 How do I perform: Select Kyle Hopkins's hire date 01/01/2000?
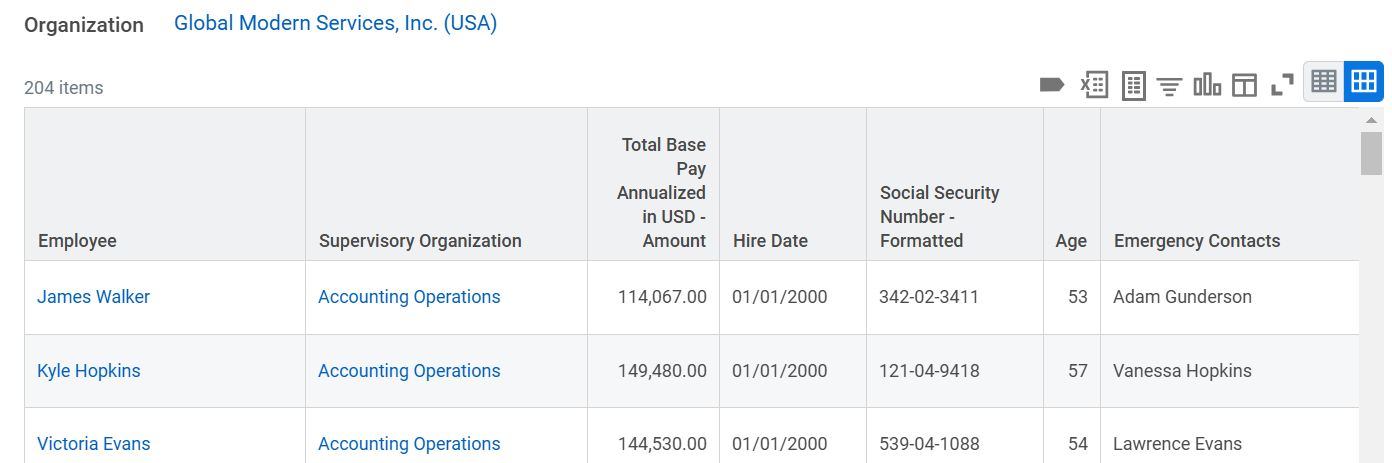point(780,371)
